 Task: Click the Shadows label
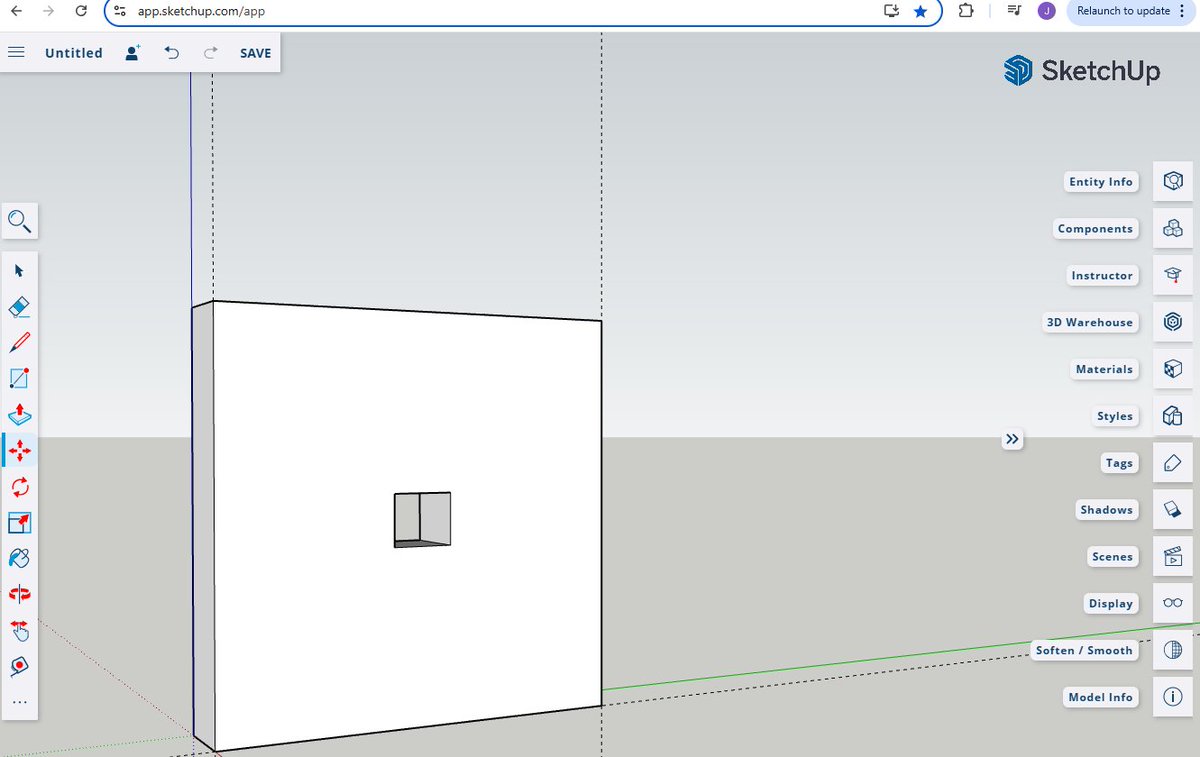coord(1107,510)
